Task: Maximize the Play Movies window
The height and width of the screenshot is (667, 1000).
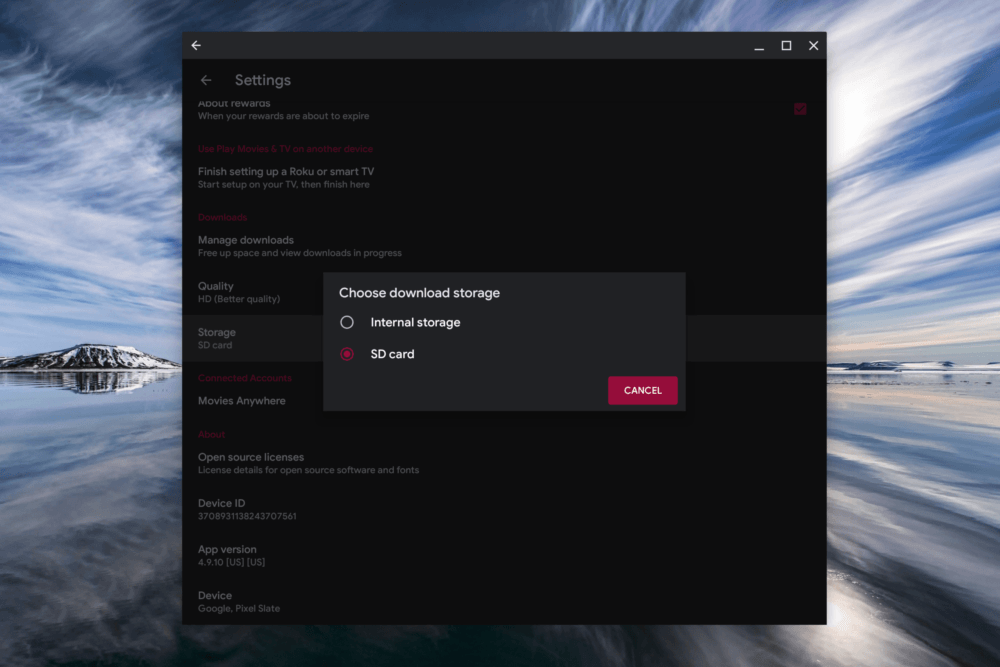Action: pyautogui.click(x=786, y=45)
